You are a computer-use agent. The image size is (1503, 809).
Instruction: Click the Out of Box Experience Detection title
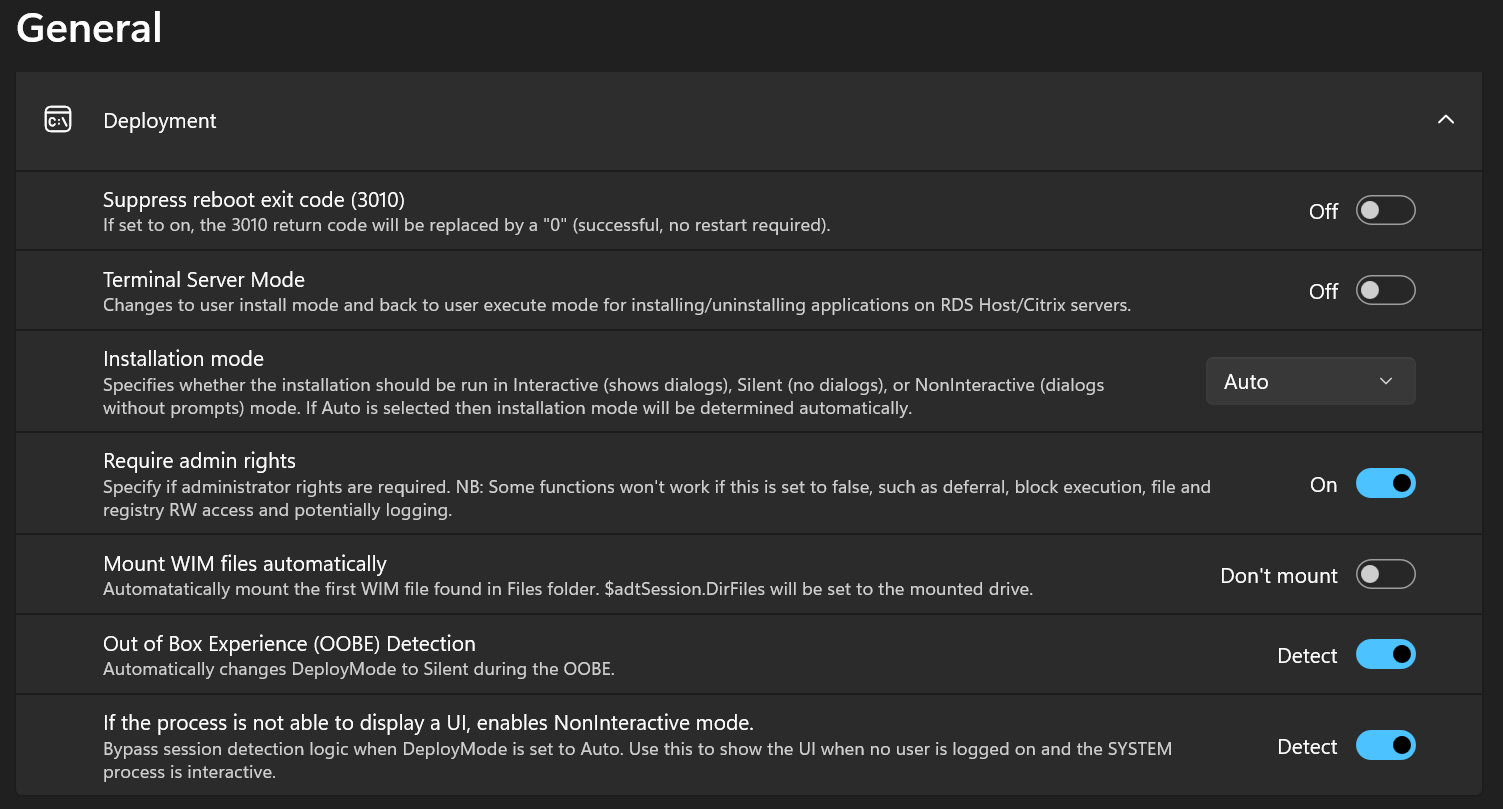click(289, 643)
